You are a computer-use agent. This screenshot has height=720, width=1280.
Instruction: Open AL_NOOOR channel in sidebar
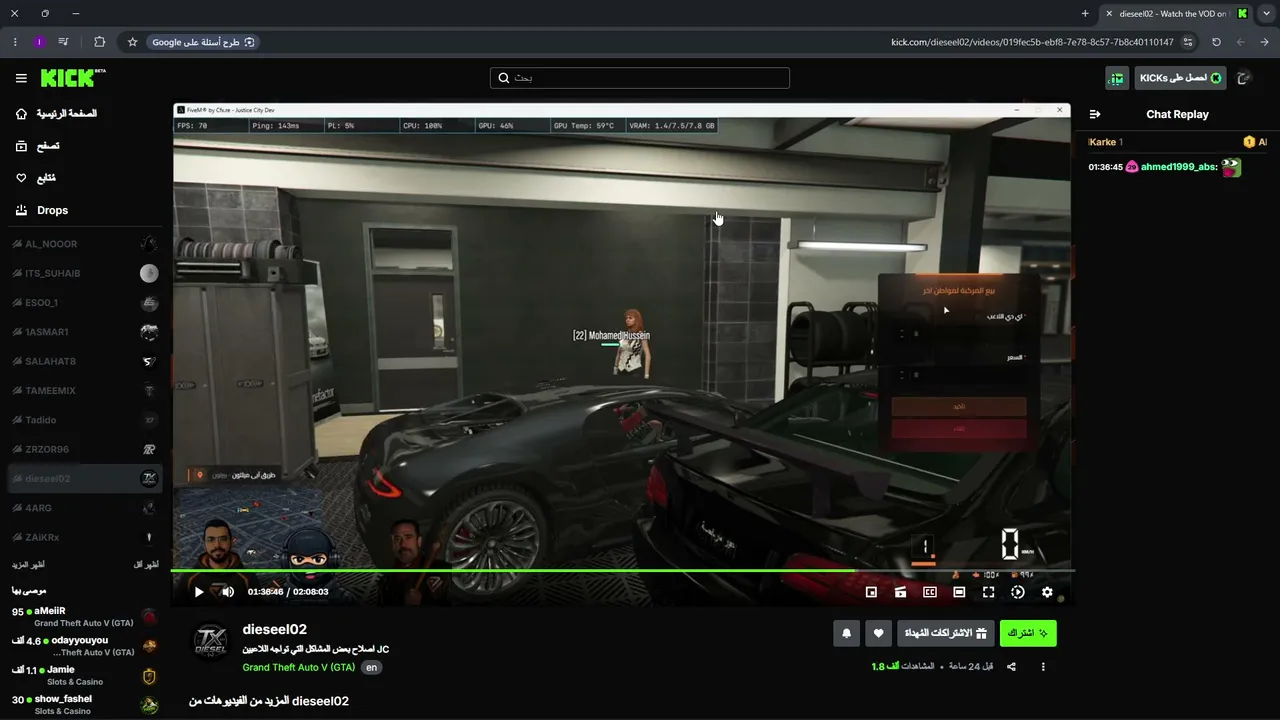(85, 244)
